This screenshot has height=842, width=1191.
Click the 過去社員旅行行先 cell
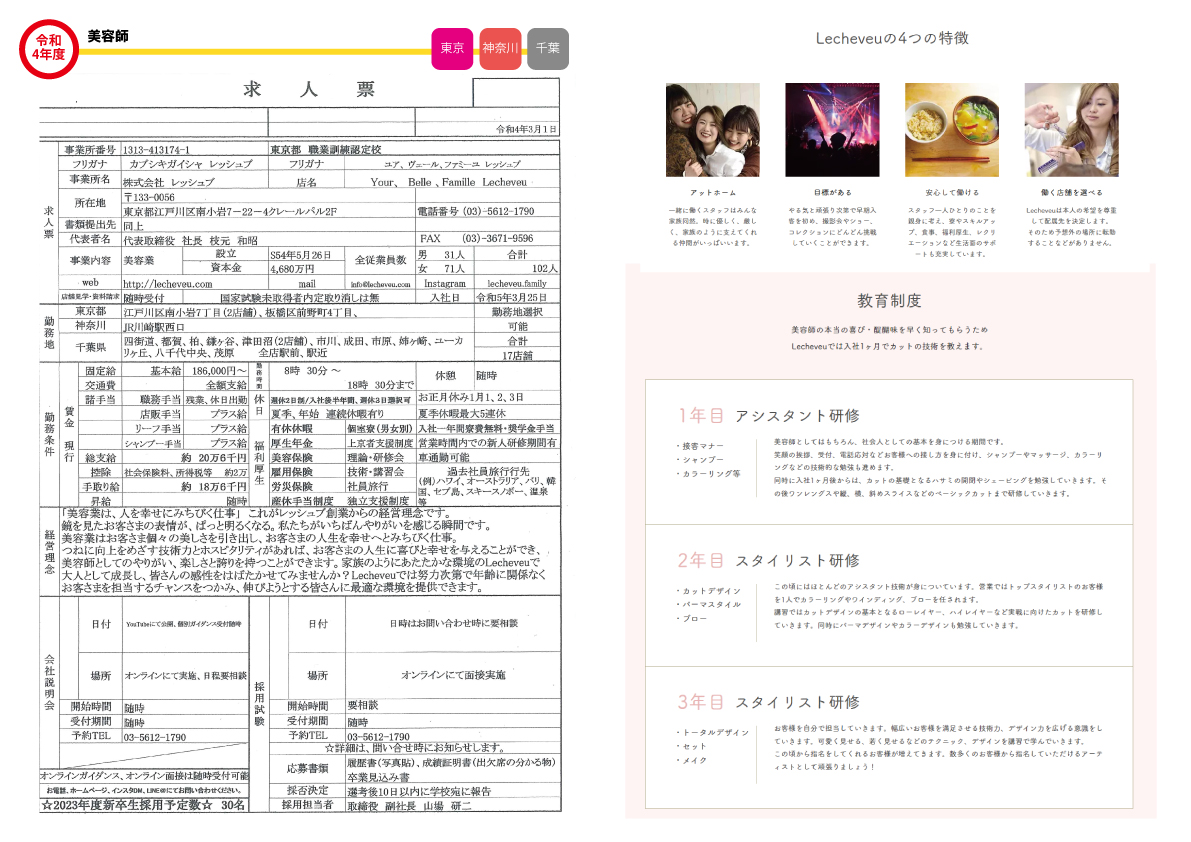(488, 471)
